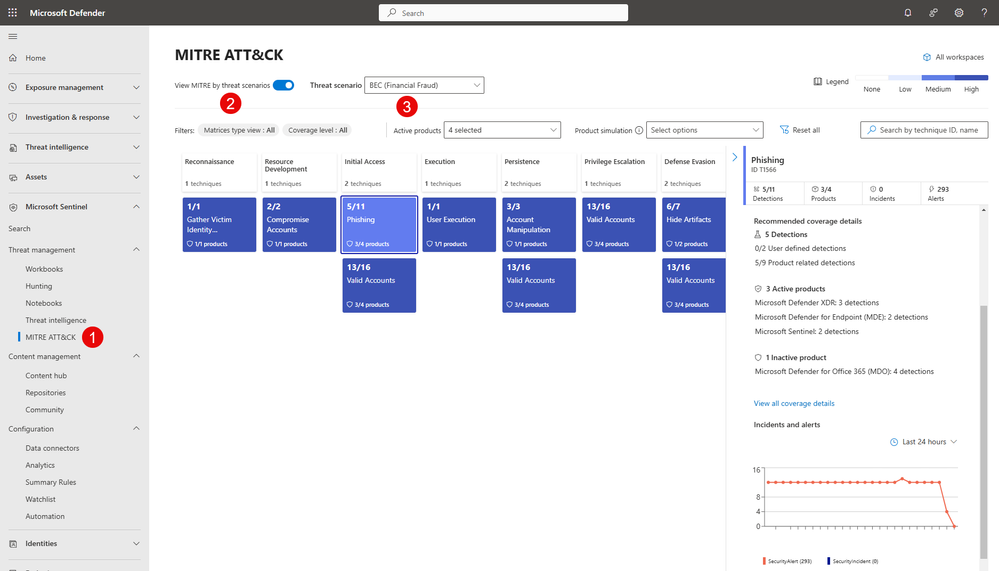Toggle View MITRE by threat scenarios

coord(284,85)
